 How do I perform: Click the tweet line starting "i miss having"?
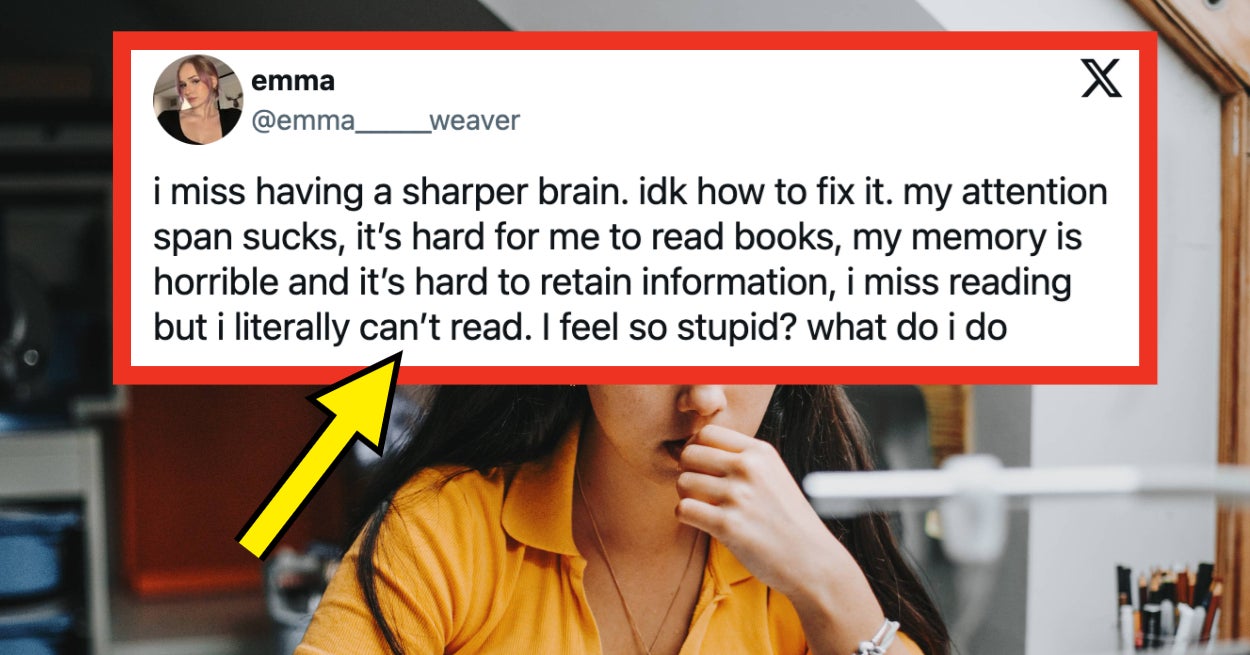tap(630, 191)
